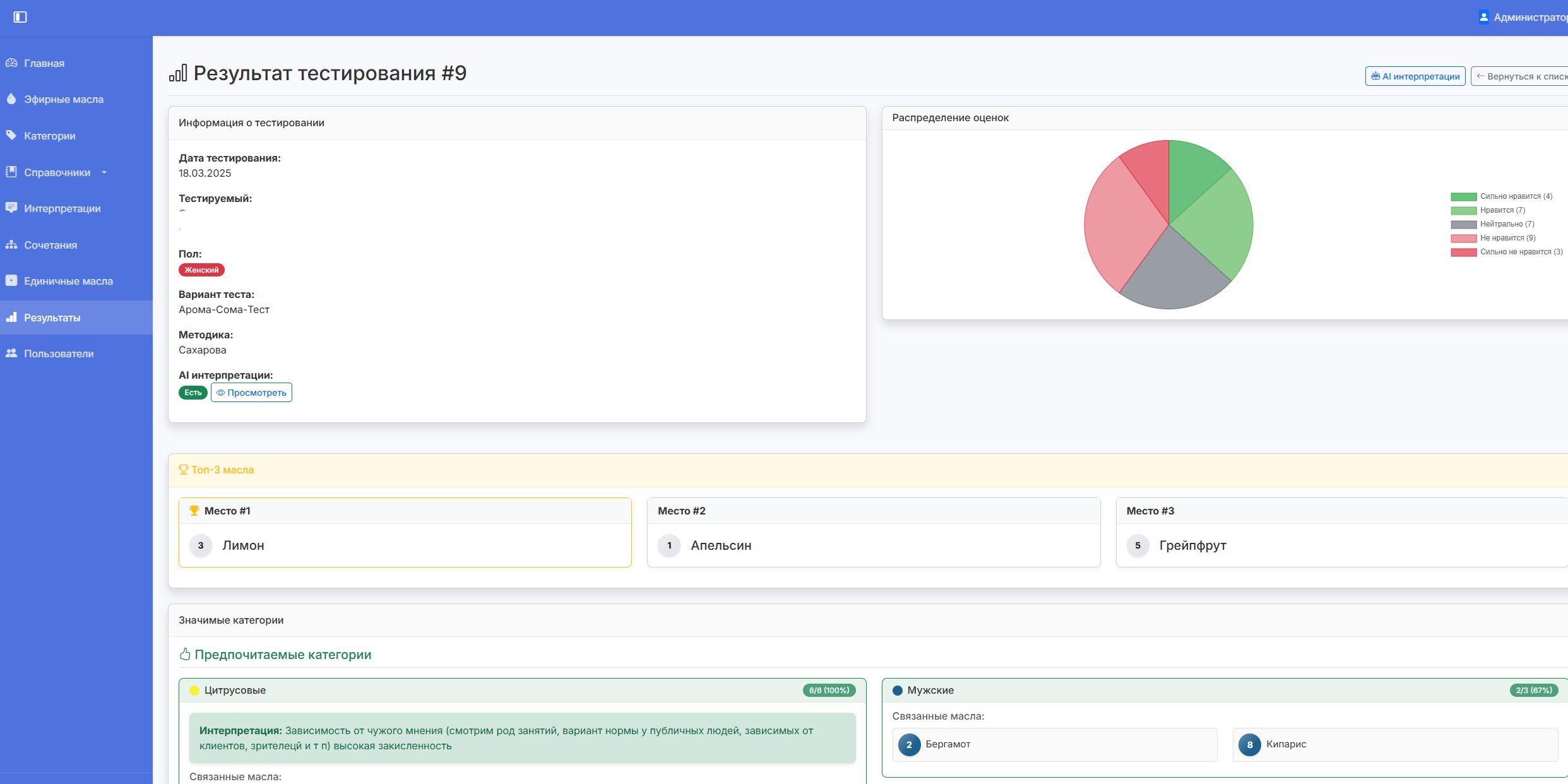Screen dimensions: 1568x784
Task: Toggle Сильно не нравится legend item
Action: pyautogui.click(x=1521, y=252)
